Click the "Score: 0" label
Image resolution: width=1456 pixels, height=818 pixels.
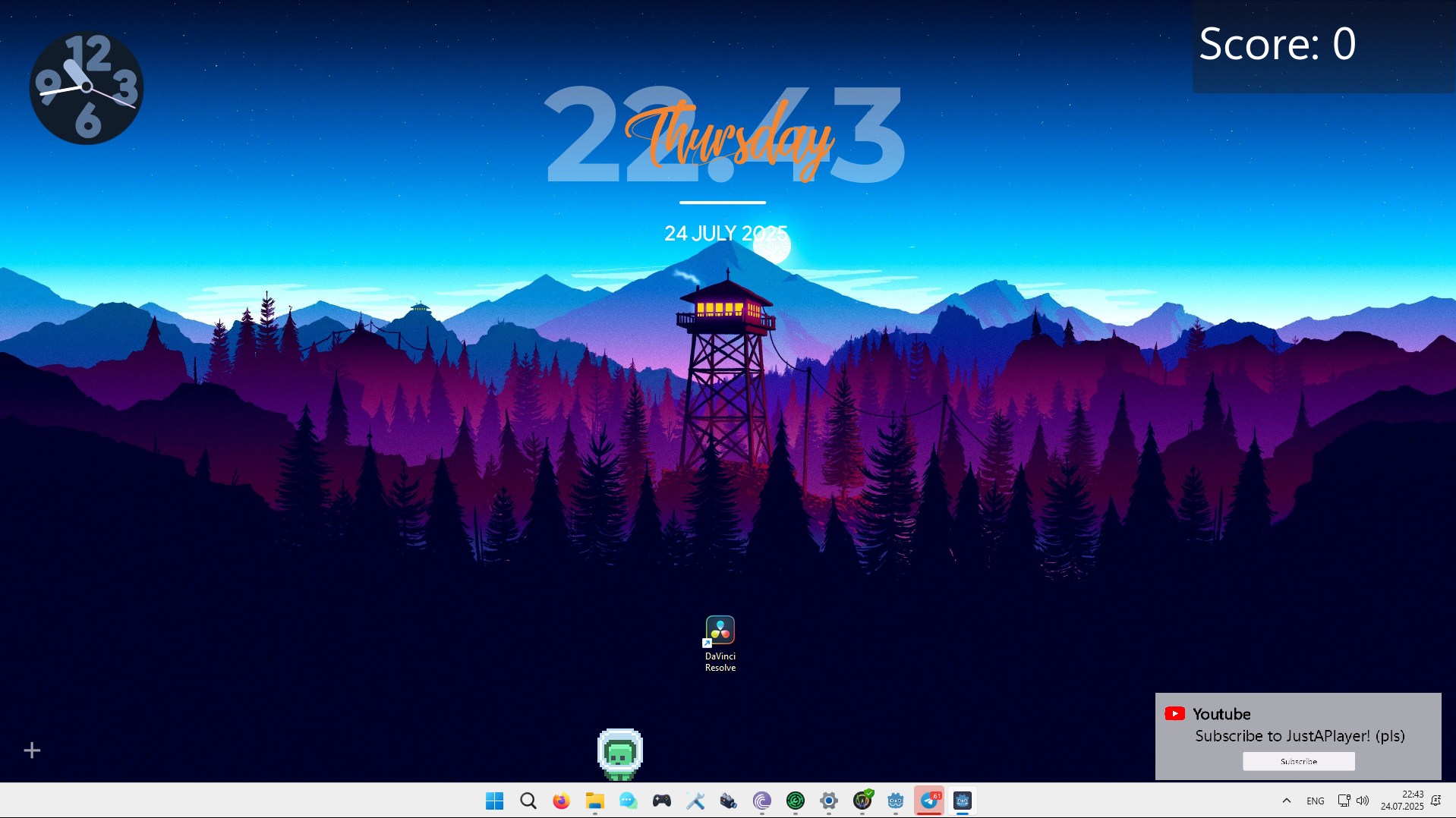[x=1277, y=44]
